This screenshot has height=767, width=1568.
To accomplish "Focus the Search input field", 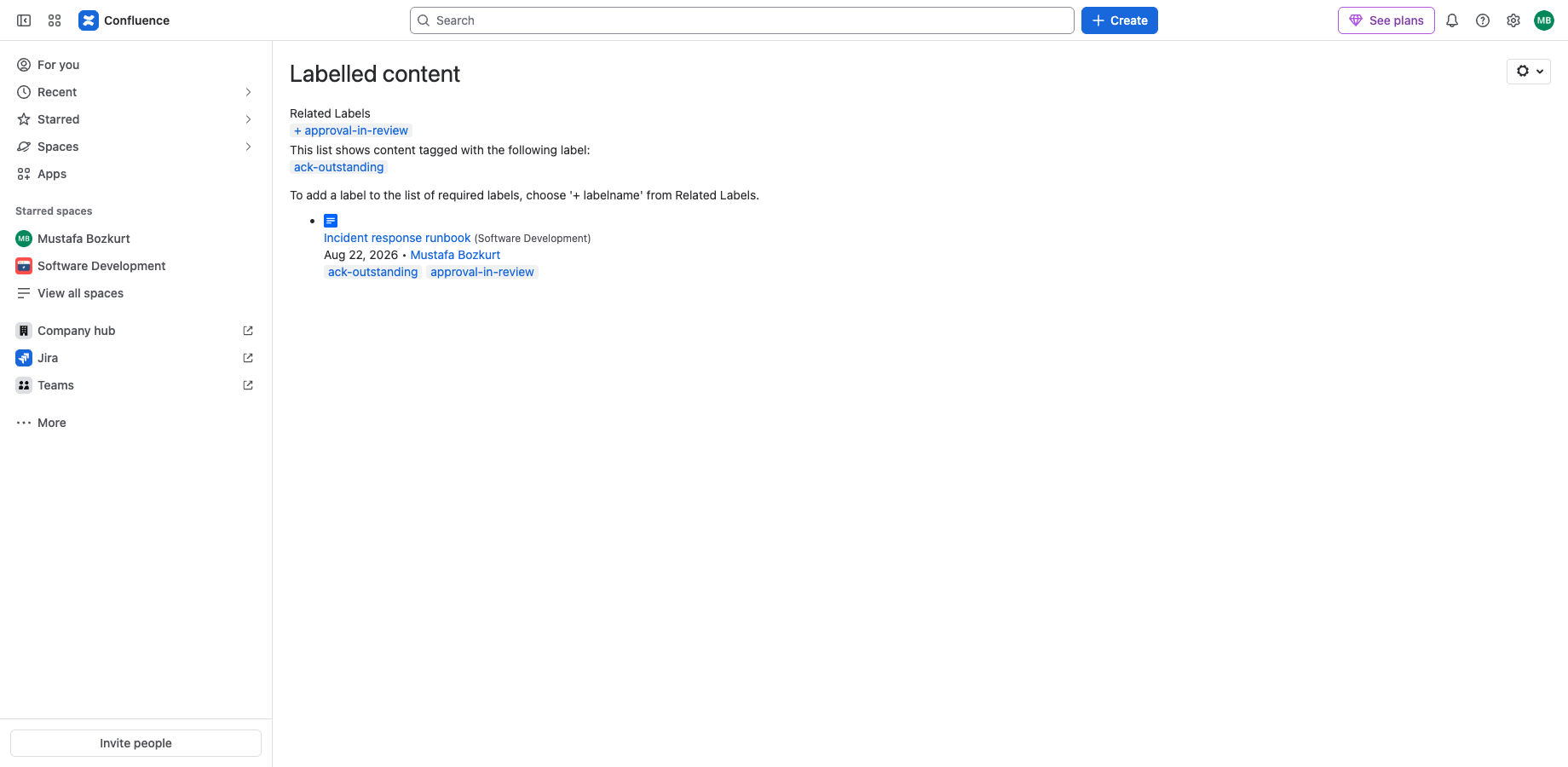I will [741, 20].
